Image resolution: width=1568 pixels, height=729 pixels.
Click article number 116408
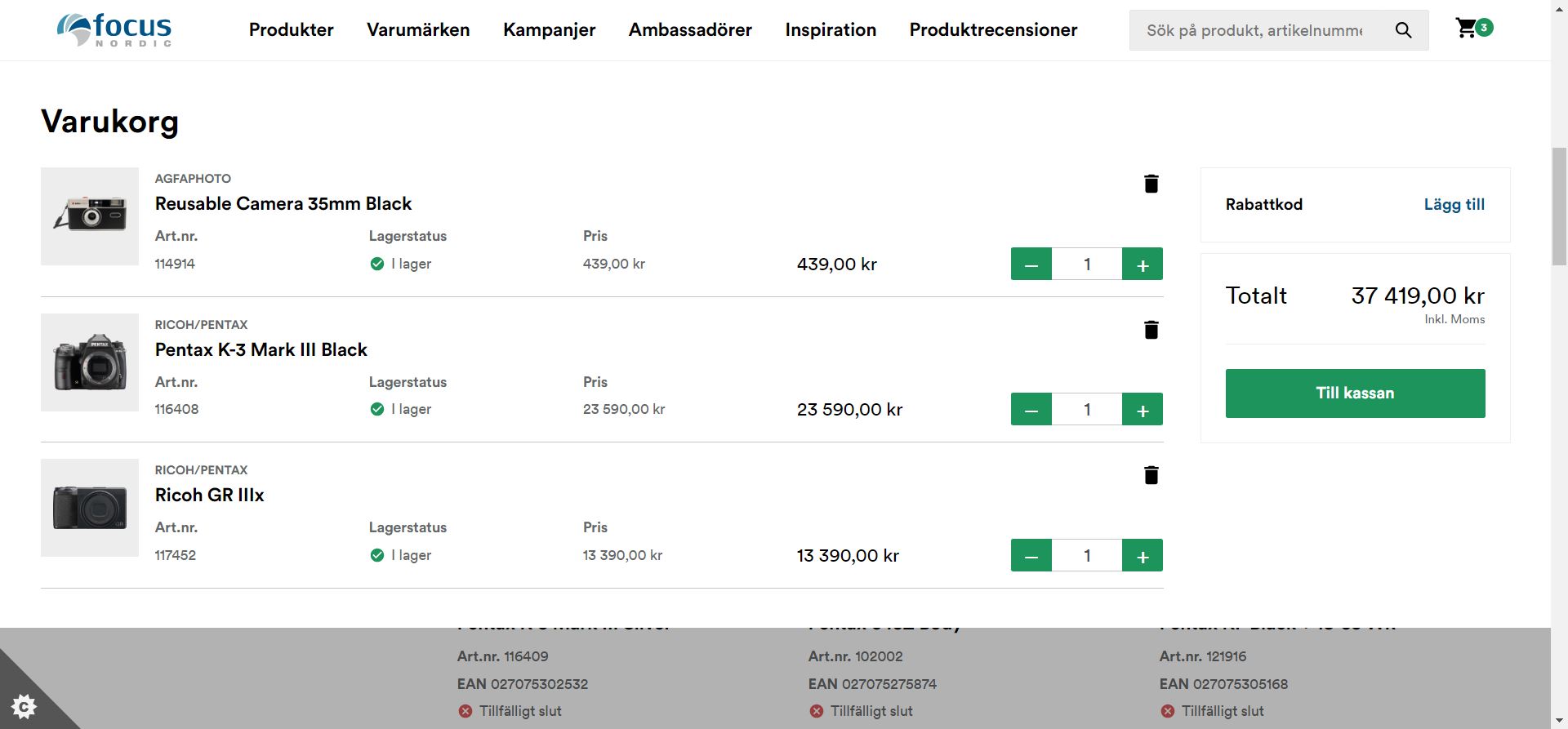[x=176, y=409]
